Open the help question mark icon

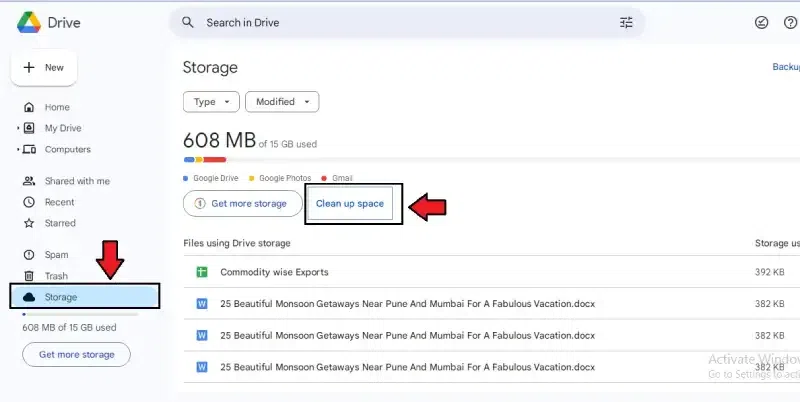coord(790,22)
